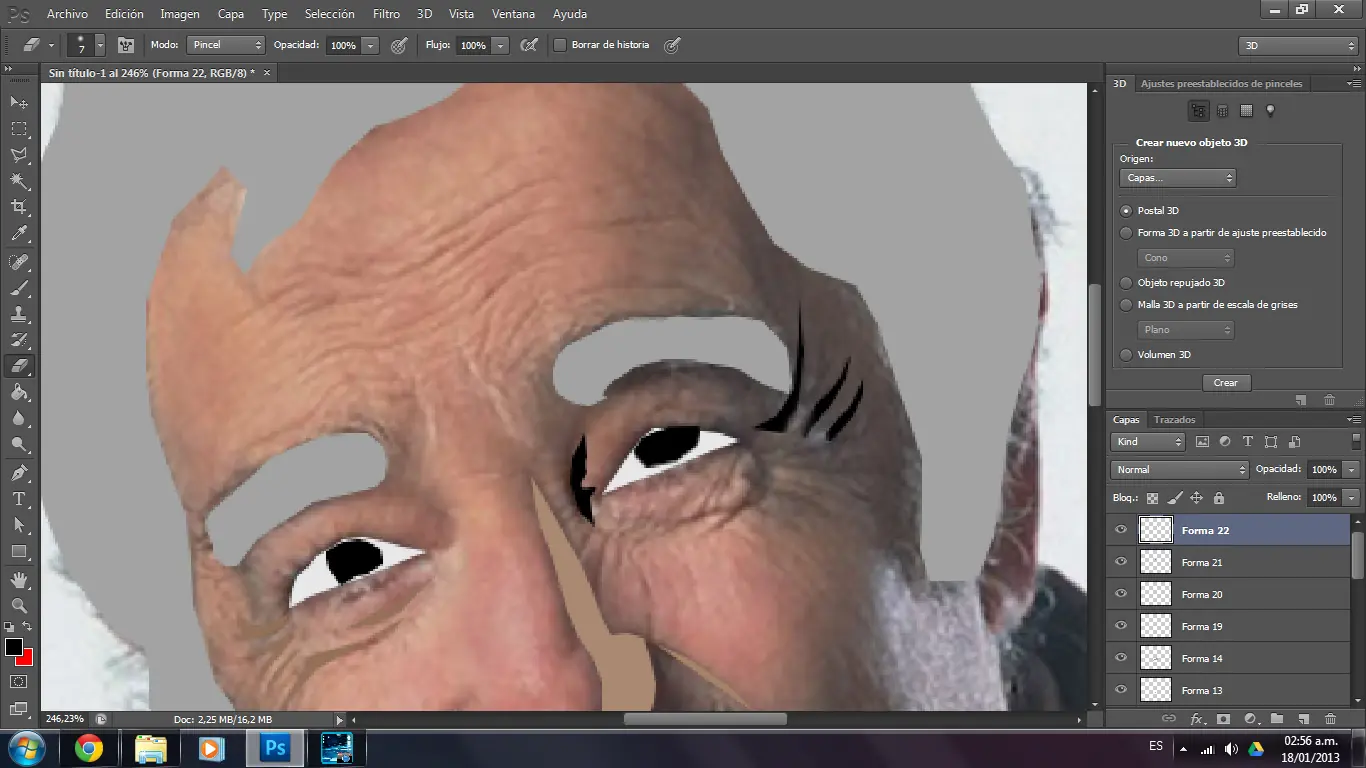Open the eraser Modo dropdown
This screenshot has height=768, width=1366.
pyautogui.click(x=225, y=45)
